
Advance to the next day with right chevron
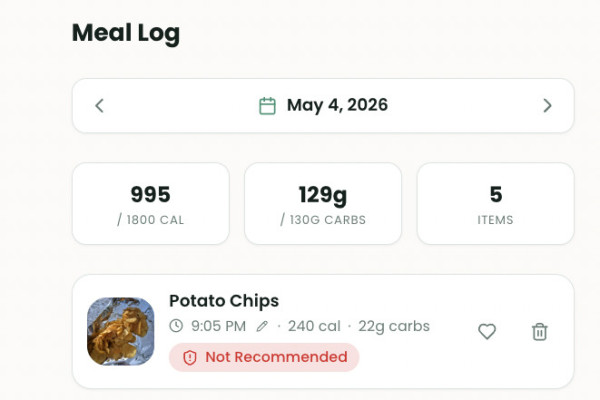(x=547, y=106)
